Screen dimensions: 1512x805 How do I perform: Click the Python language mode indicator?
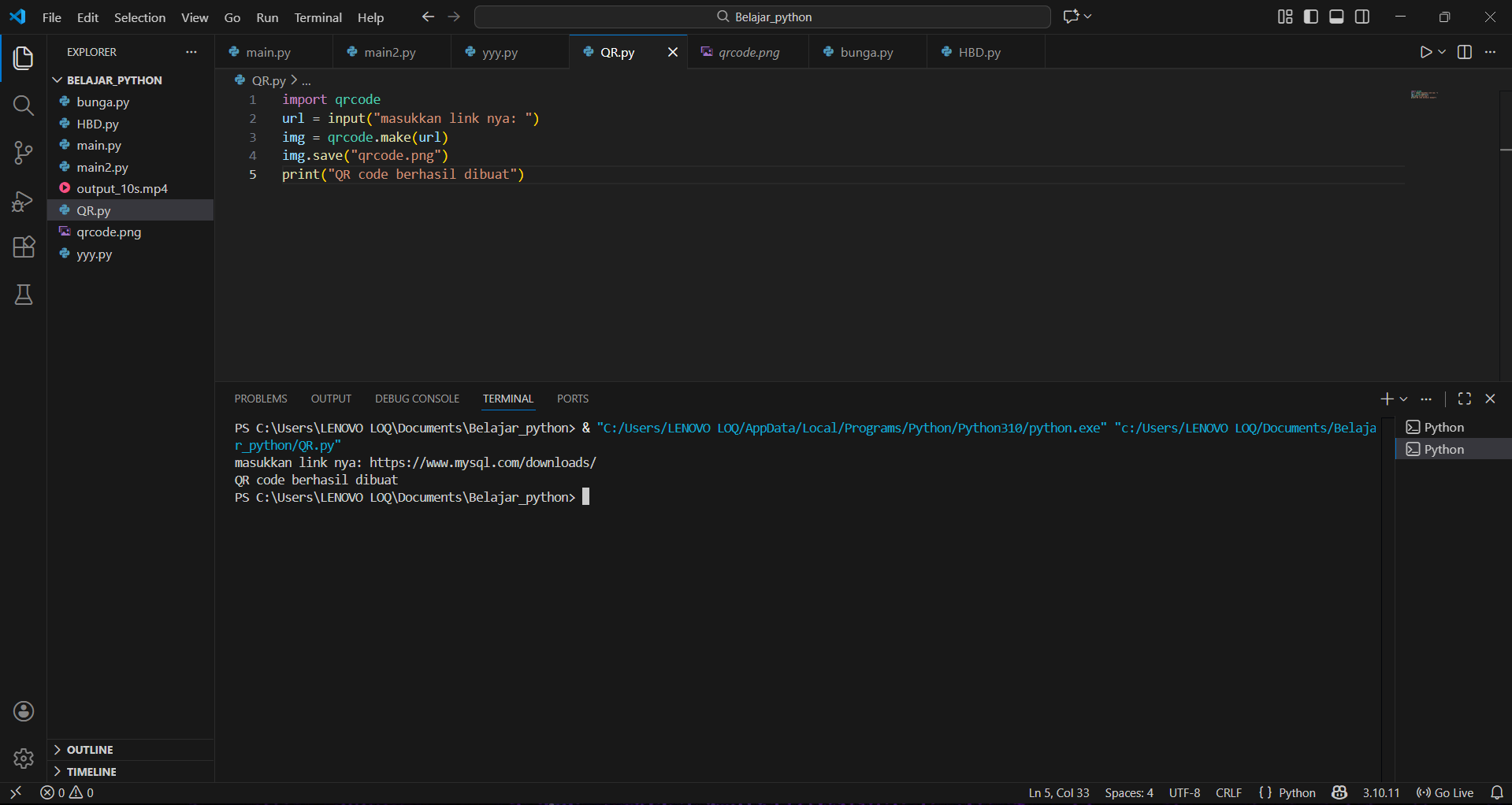tap(1296, 793)
